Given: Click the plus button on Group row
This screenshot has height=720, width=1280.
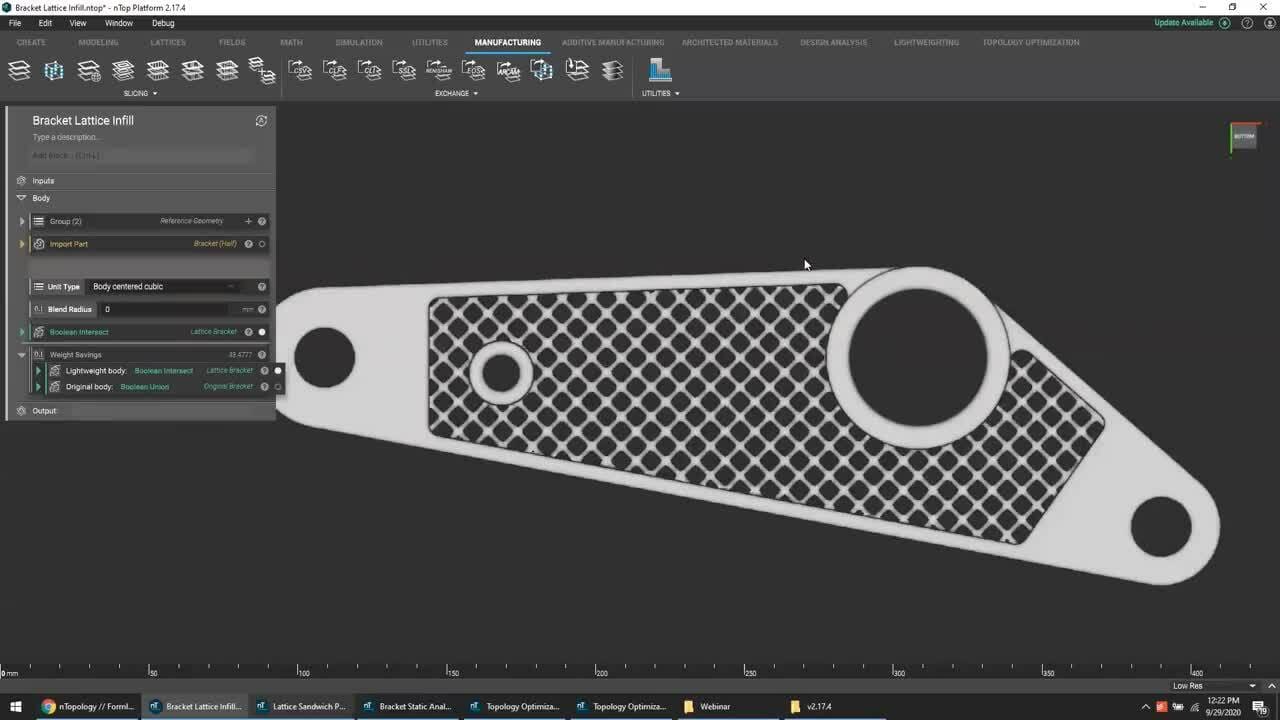Looking at the screenshot, I should (x=248, y=221).
